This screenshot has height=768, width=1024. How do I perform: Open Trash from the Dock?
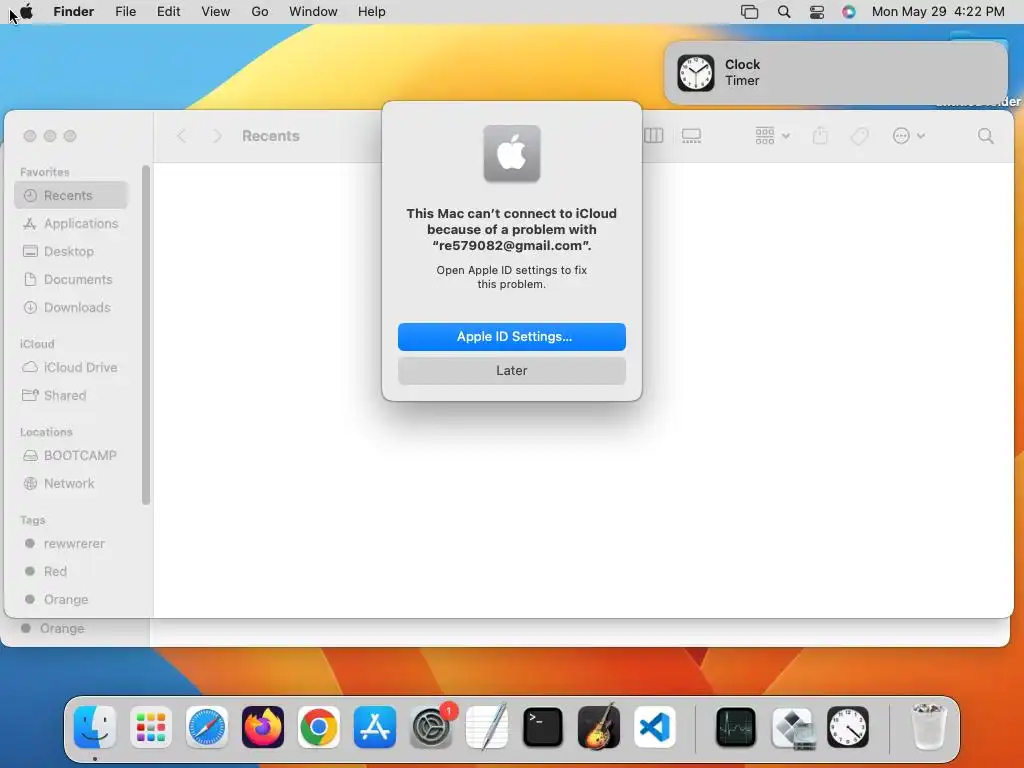(x=929, y=727)
